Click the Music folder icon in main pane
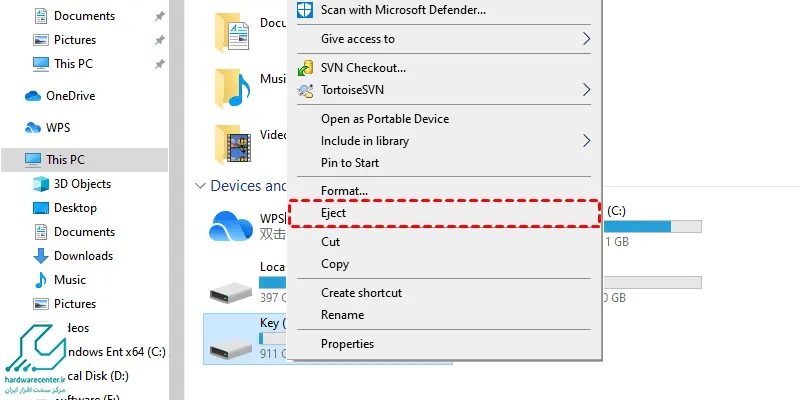 (232, 88)
